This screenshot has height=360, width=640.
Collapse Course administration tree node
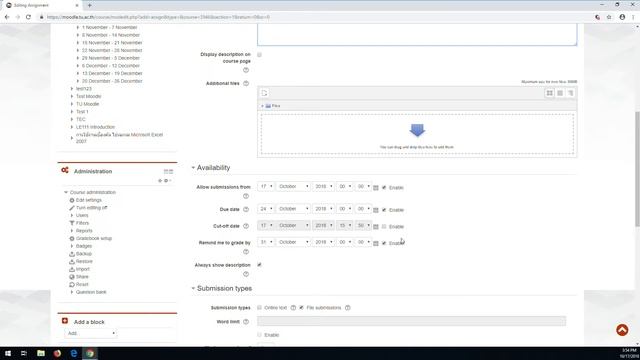(x=66, y=192)
